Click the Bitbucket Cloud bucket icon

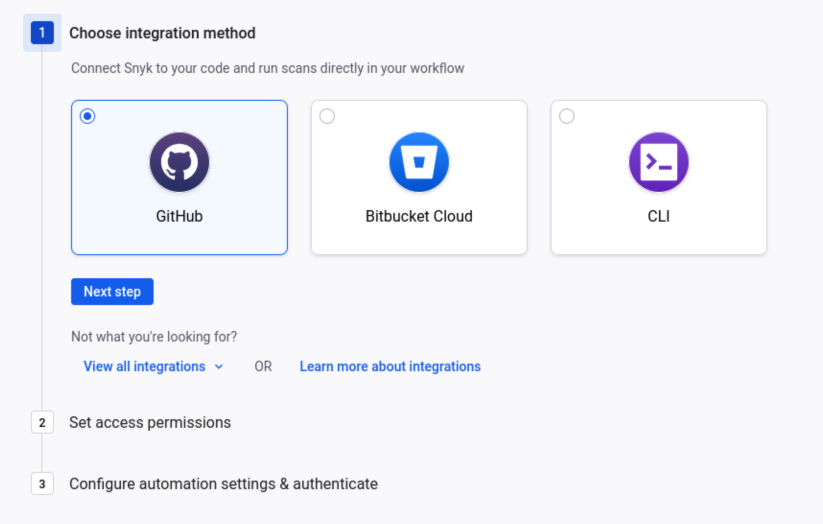[419, 162]
